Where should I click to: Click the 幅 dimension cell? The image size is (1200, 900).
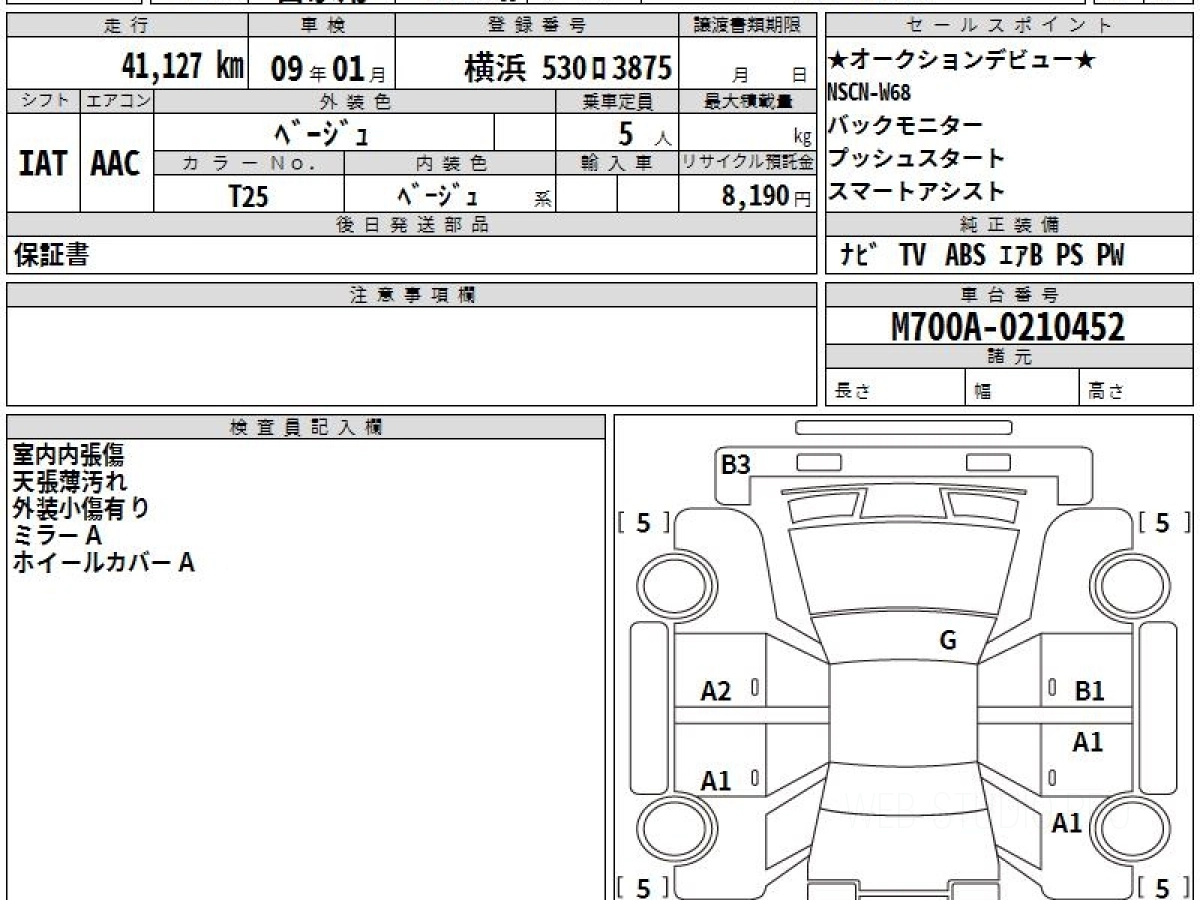[1022, 388]
